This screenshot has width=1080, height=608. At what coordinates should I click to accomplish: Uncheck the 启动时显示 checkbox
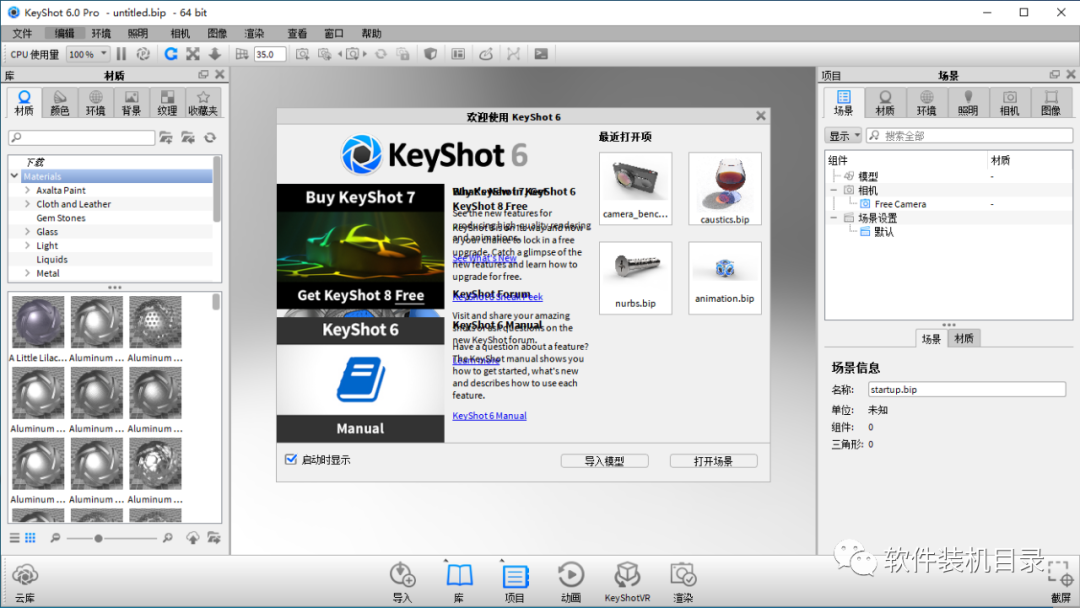291,459
